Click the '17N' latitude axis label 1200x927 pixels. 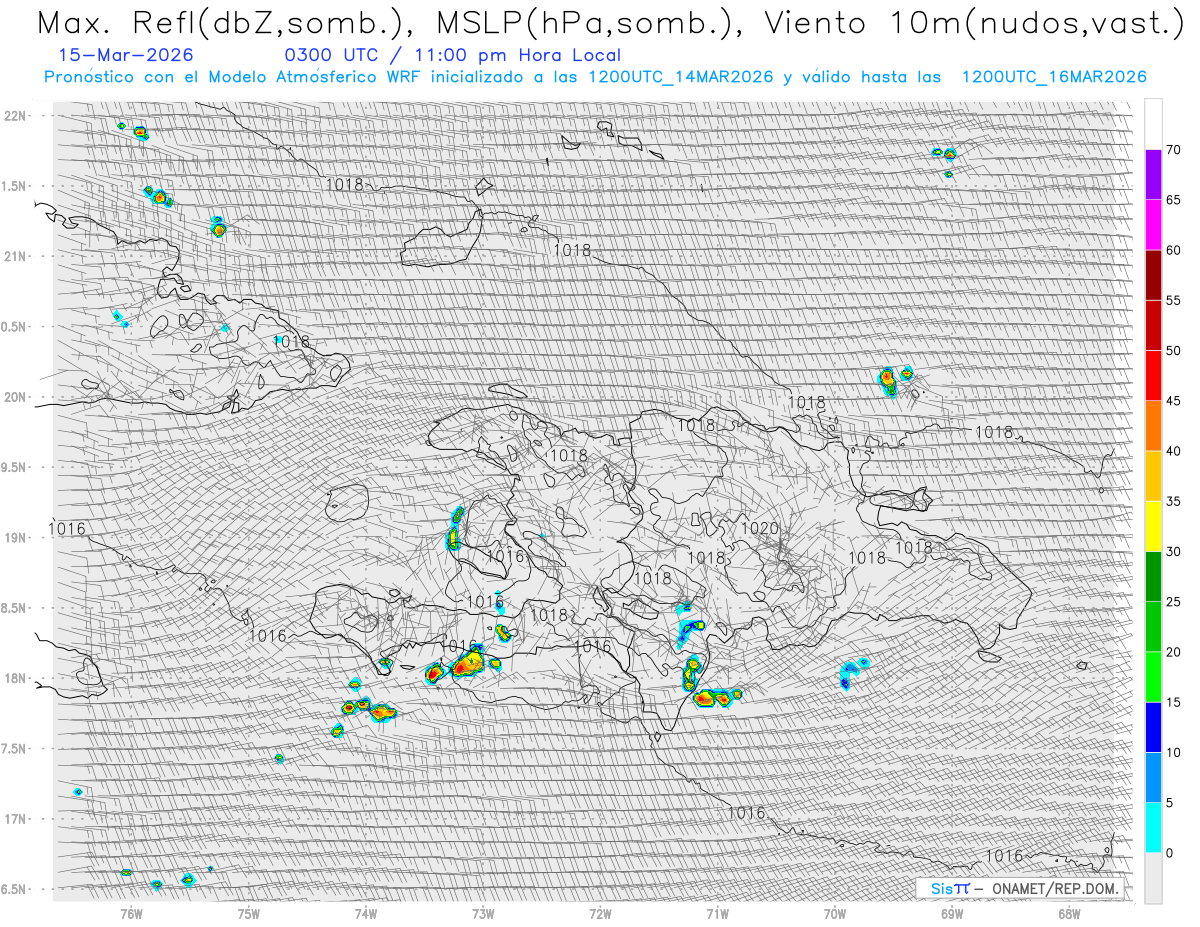tap(16, 819)
